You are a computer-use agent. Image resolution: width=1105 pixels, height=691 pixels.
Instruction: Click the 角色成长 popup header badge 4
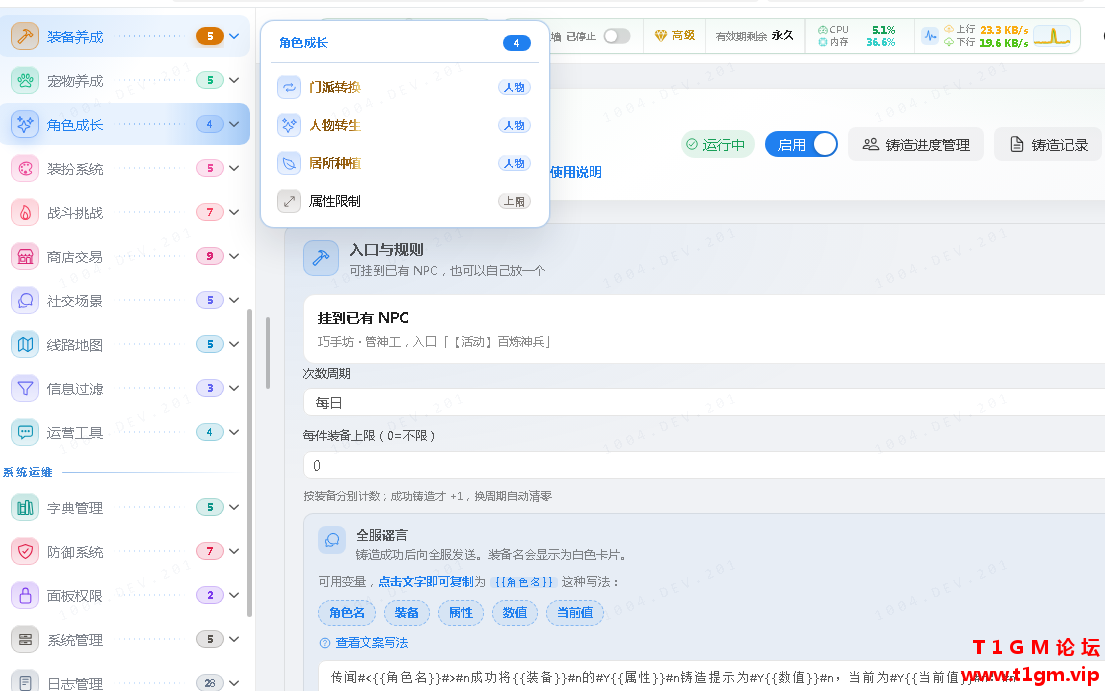pyautogui.click(x=517, y=43)
